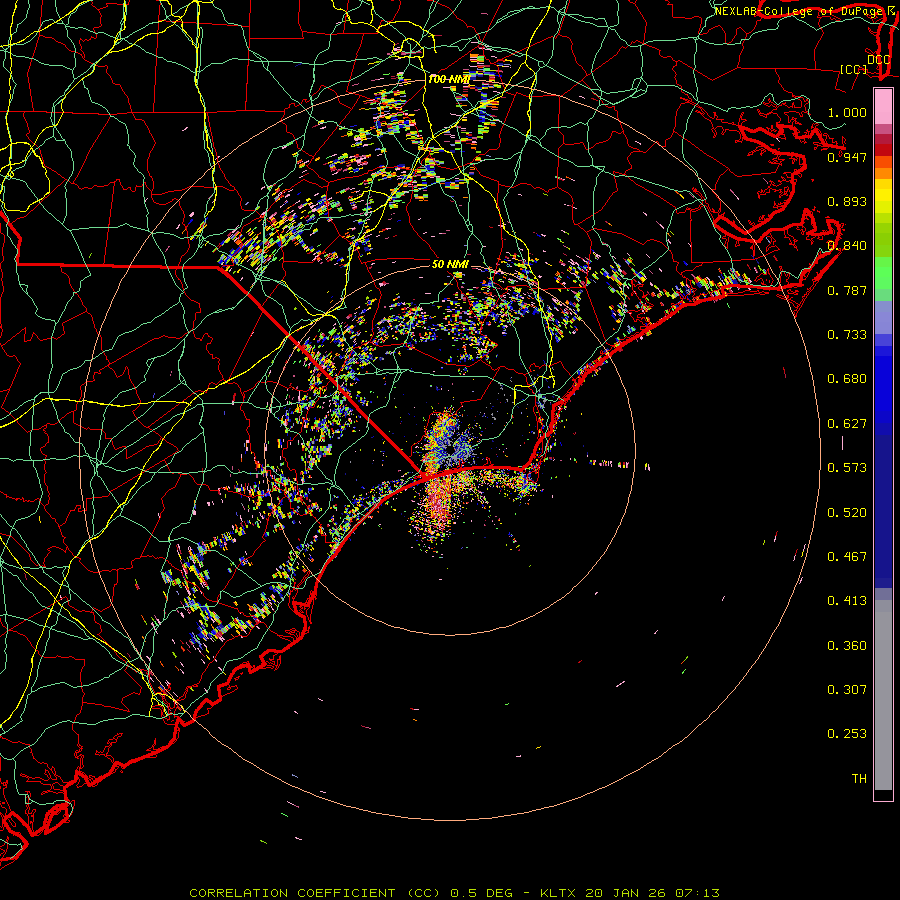Select the 0.733 legend value
The image size is (900, 900).
(847, 335)
